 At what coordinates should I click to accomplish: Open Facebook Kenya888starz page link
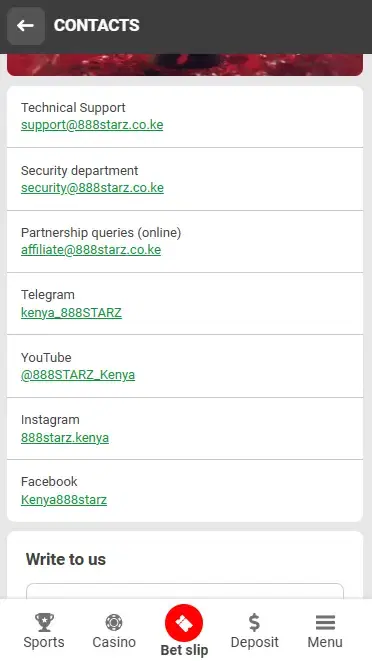[x=64, y=500]
